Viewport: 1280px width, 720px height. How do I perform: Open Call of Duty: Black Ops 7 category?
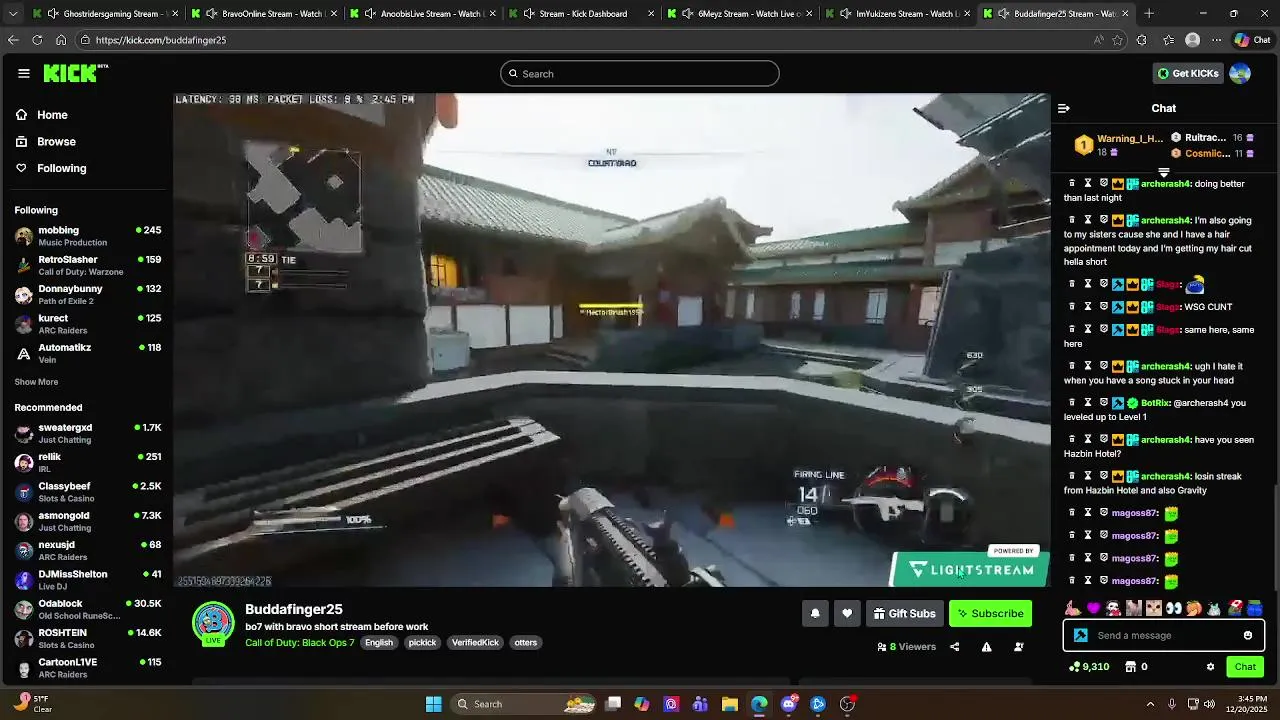pyautogui.click(x=300, y=643)
